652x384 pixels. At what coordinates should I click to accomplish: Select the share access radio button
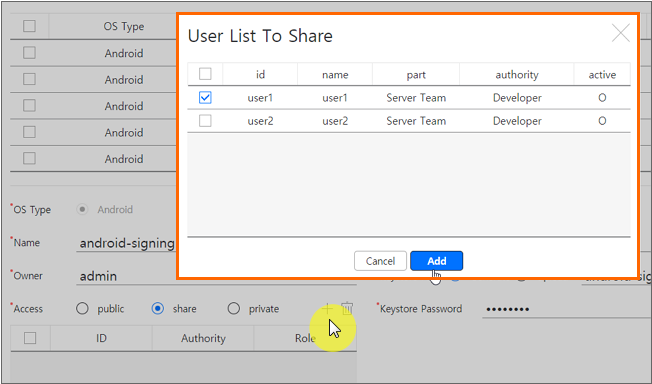[158, 309]
